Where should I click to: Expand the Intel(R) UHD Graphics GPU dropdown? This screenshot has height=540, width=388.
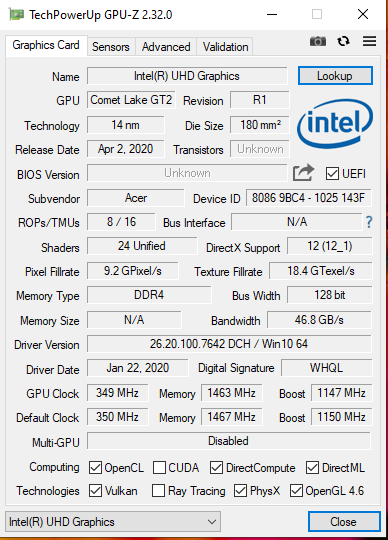click(x=113, y=522)
